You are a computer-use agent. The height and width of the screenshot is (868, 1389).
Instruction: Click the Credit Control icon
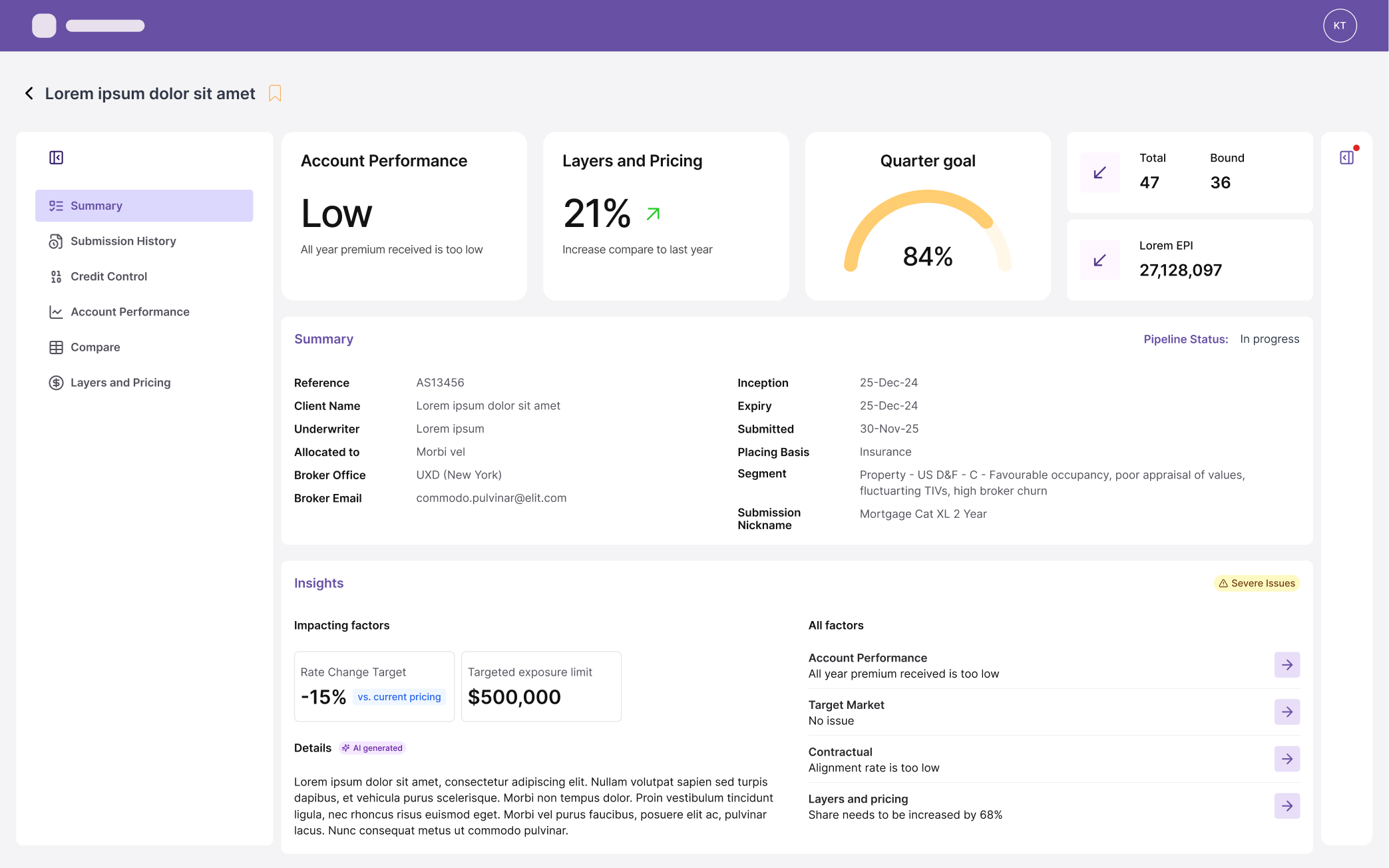pyautogui.click(x=56, y=277)
